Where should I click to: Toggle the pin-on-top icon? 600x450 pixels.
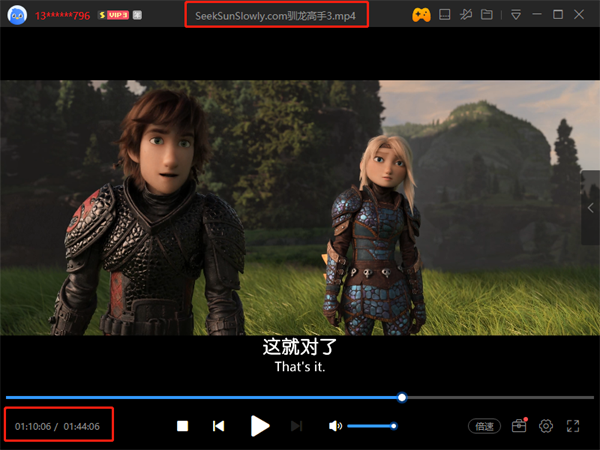[x=466, y=15]
